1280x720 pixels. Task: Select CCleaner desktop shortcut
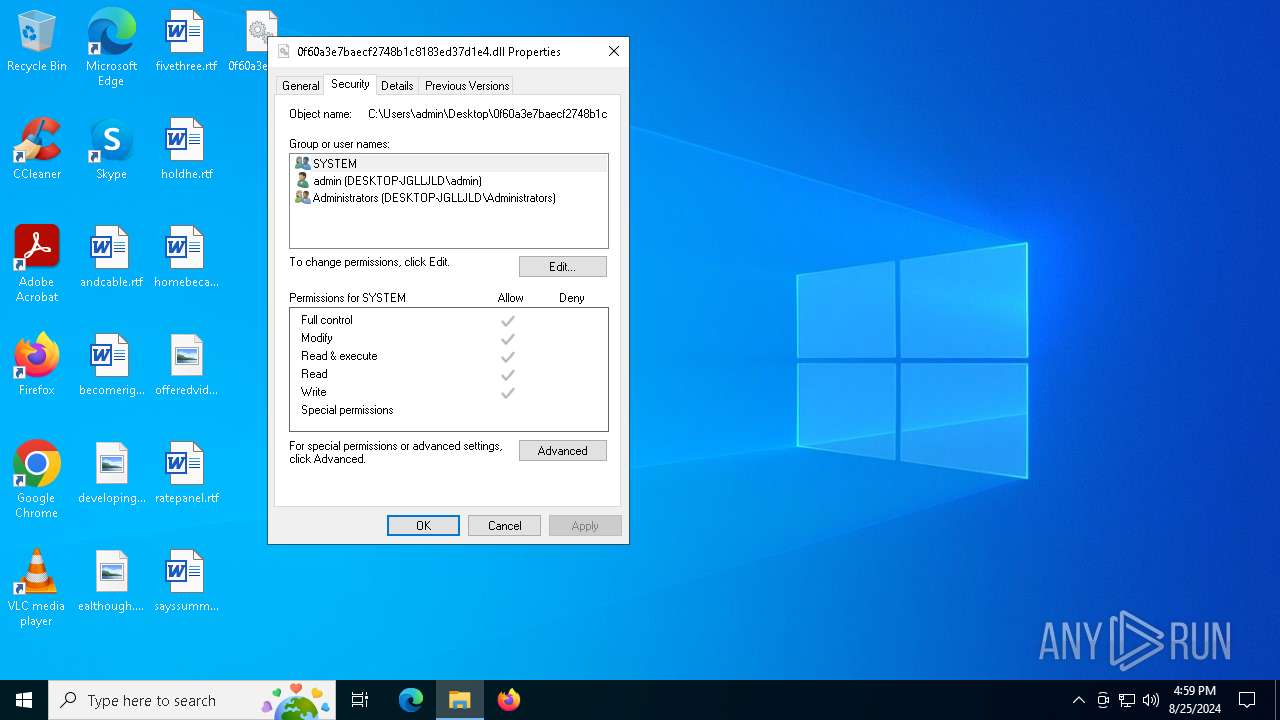(37, 150)
